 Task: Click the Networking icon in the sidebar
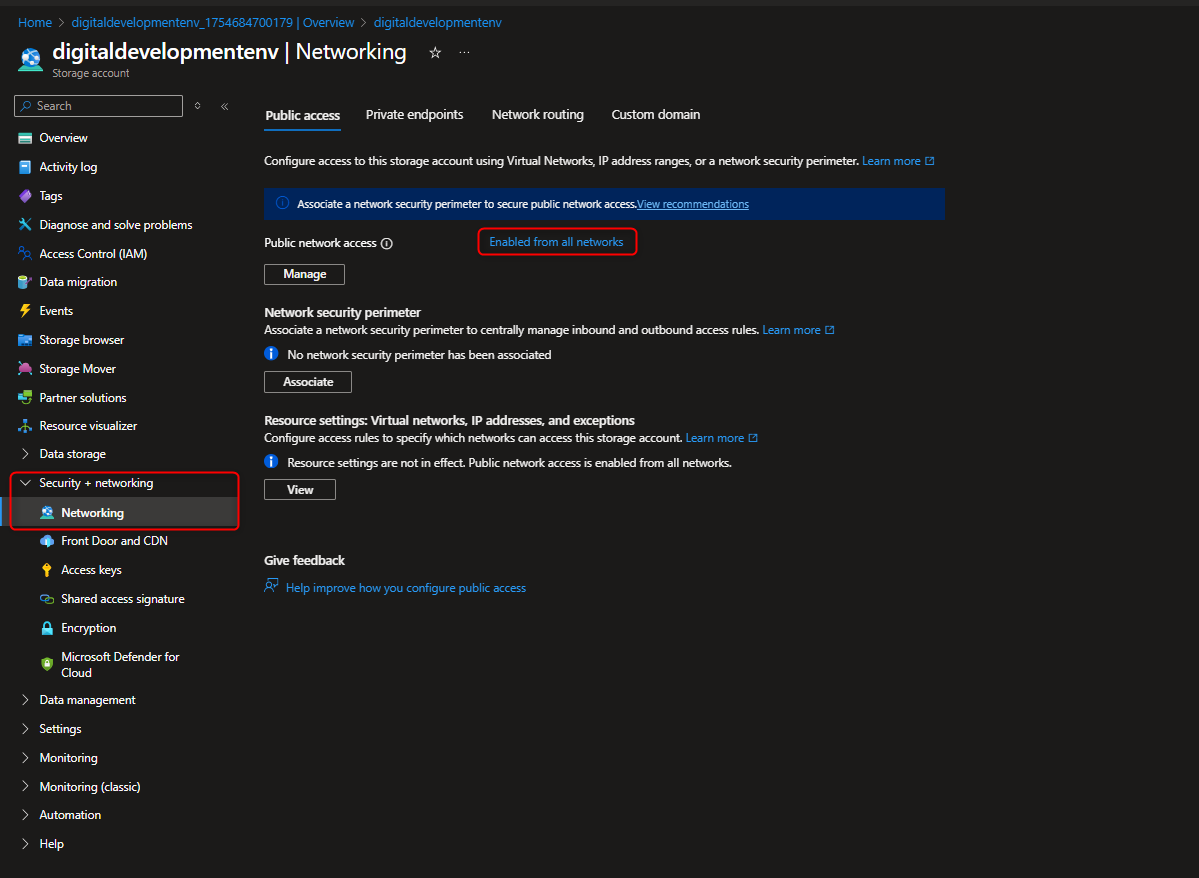[x=47, y=511]
